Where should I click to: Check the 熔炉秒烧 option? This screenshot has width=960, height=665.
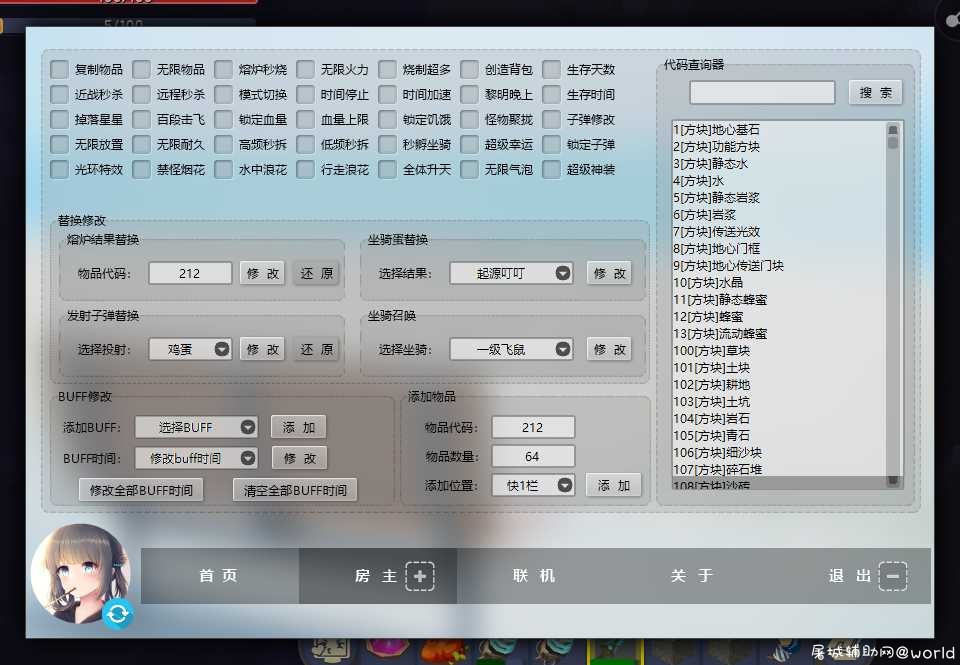tap(223, 69)
